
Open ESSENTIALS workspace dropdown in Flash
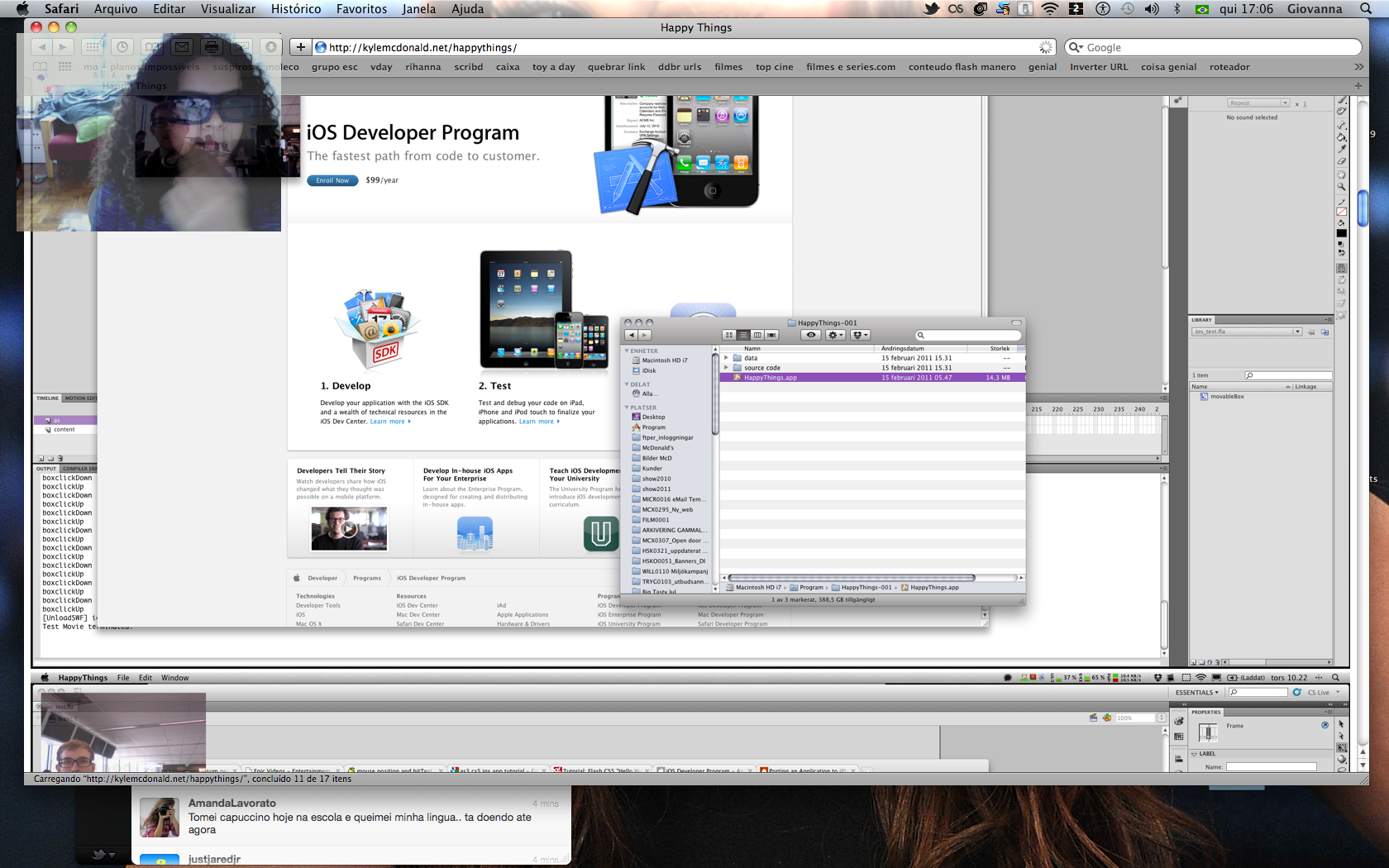coord(1196,693)
